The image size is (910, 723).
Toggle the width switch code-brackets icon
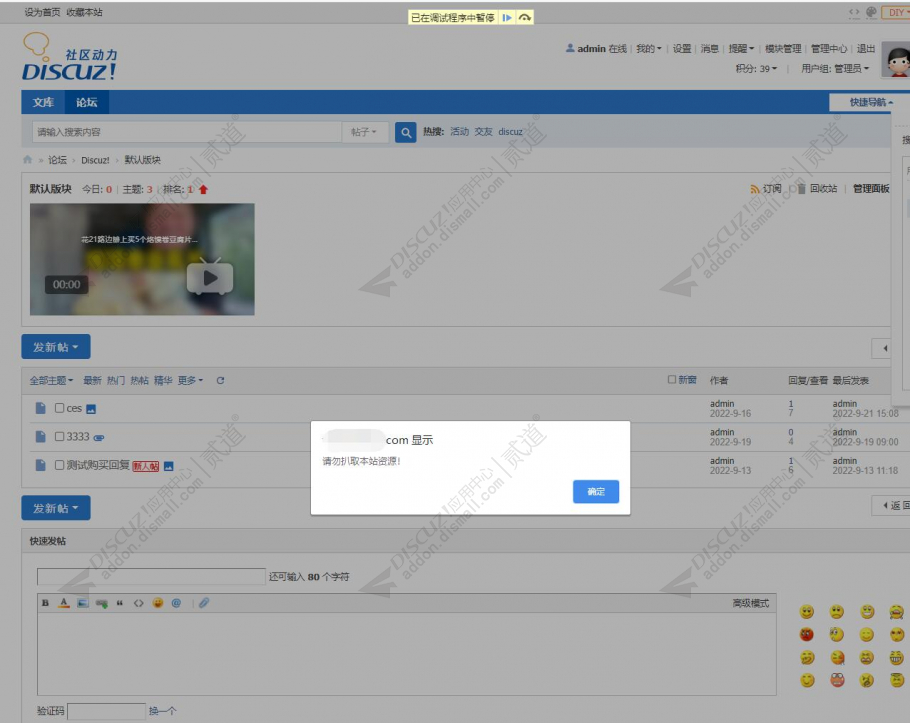click(854, 12)
